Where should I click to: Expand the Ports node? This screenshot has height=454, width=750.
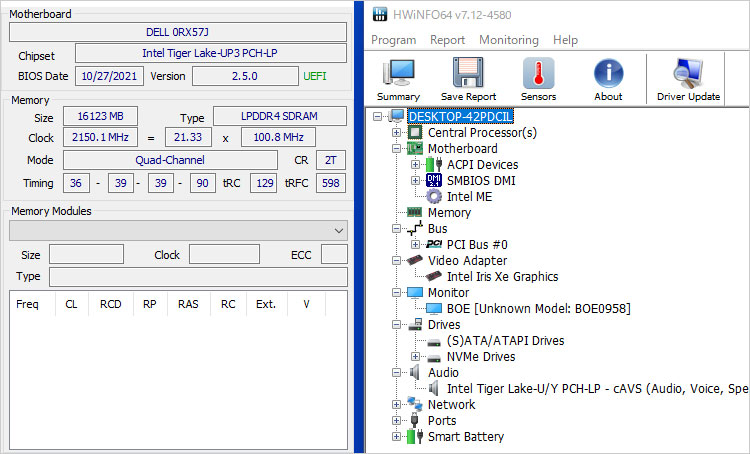[396, 421]
